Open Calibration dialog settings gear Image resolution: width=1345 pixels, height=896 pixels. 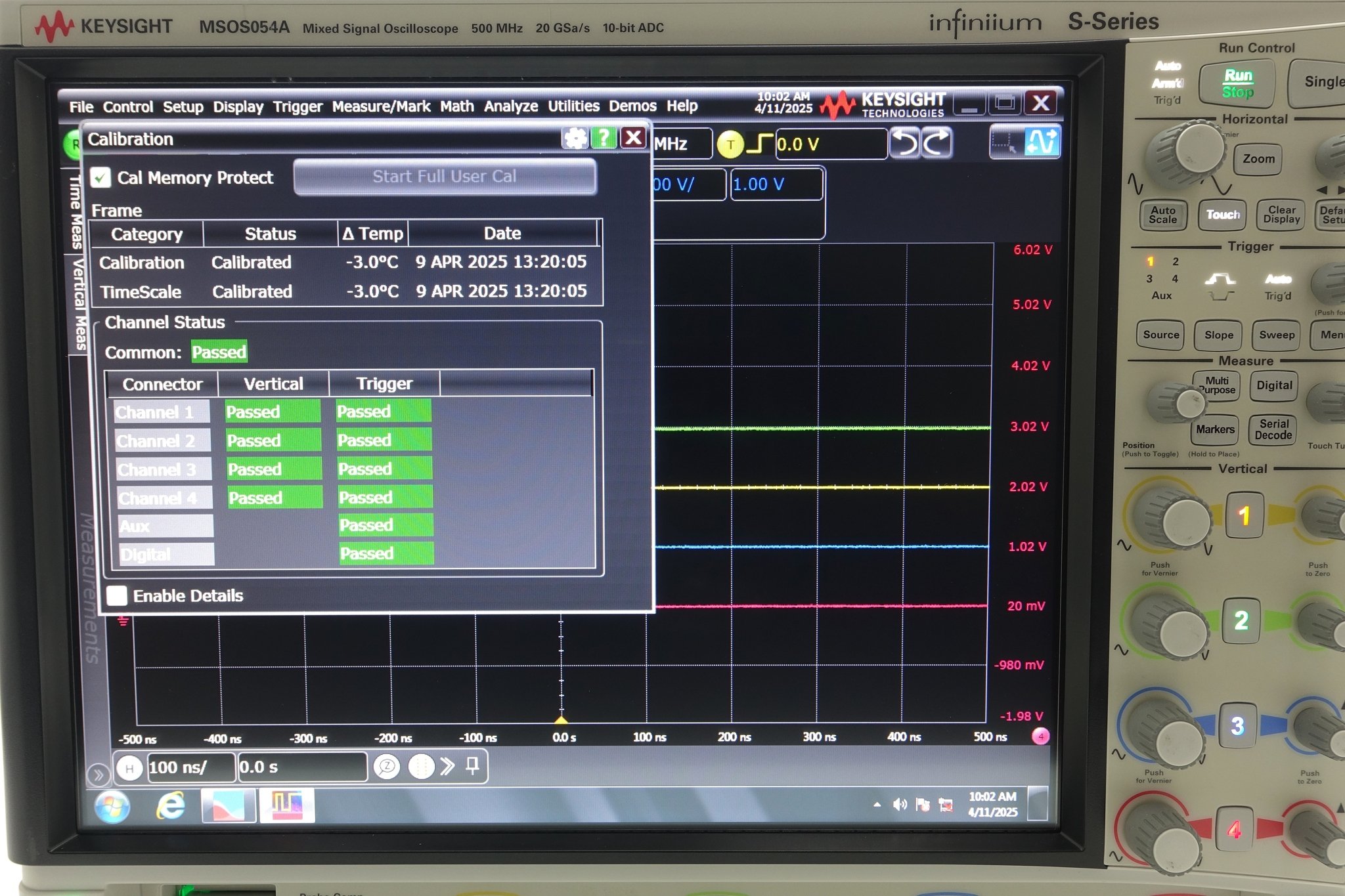(575, 139)
